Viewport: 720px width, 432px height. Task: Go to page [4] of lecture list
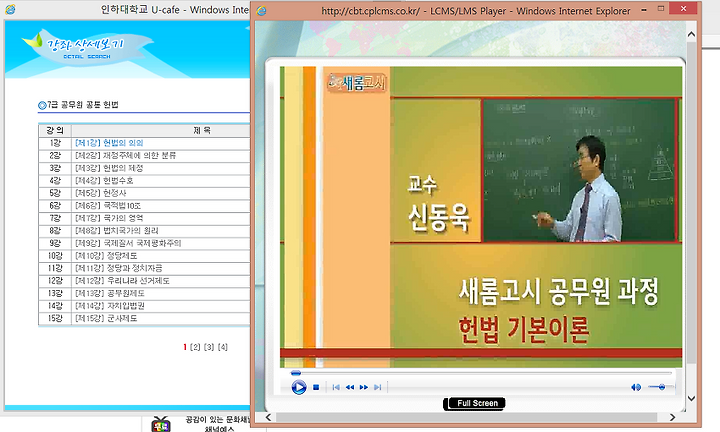tap(223, 347)
